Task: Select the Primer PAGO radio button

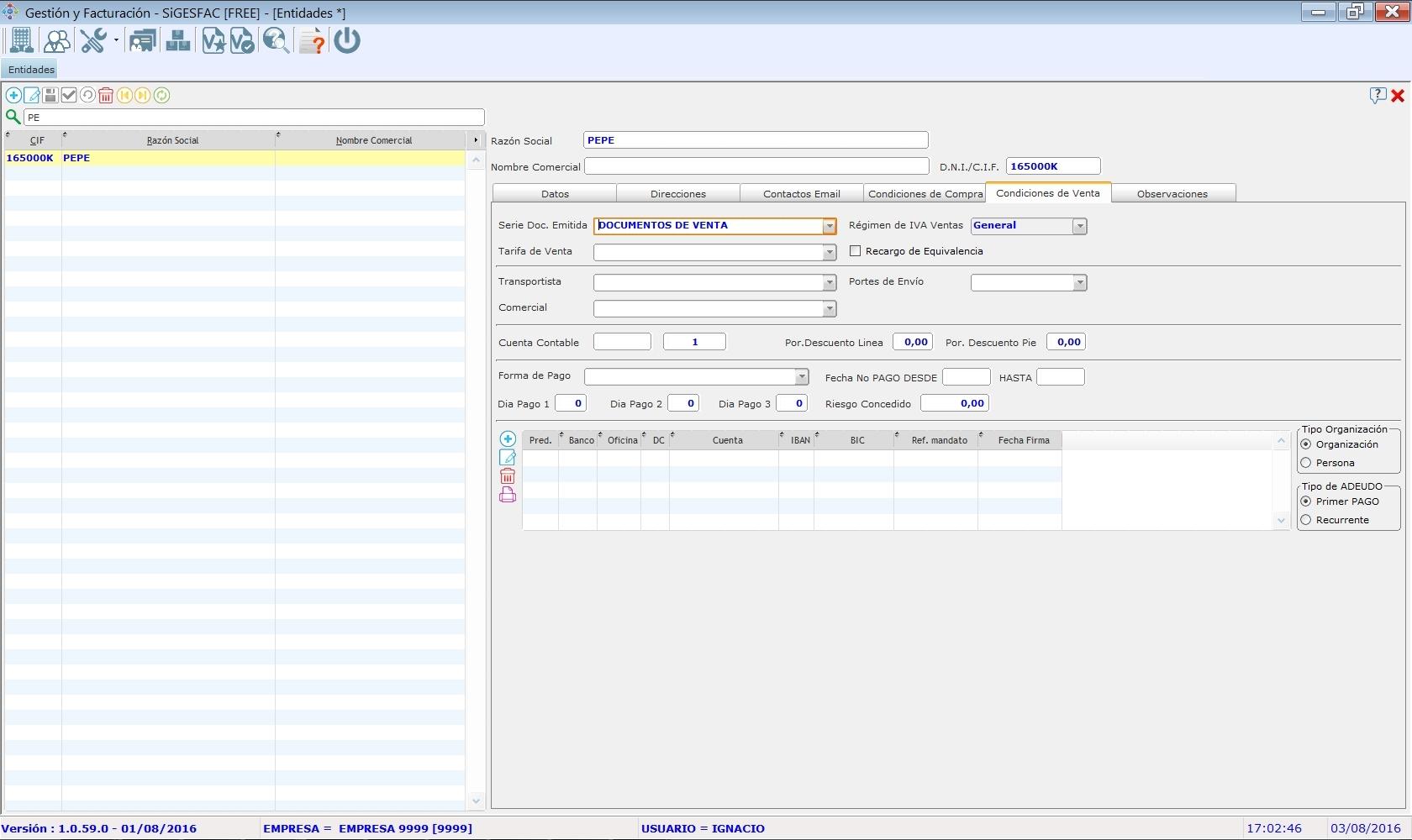Action: pyautogui.click(x=1305, y=501)
